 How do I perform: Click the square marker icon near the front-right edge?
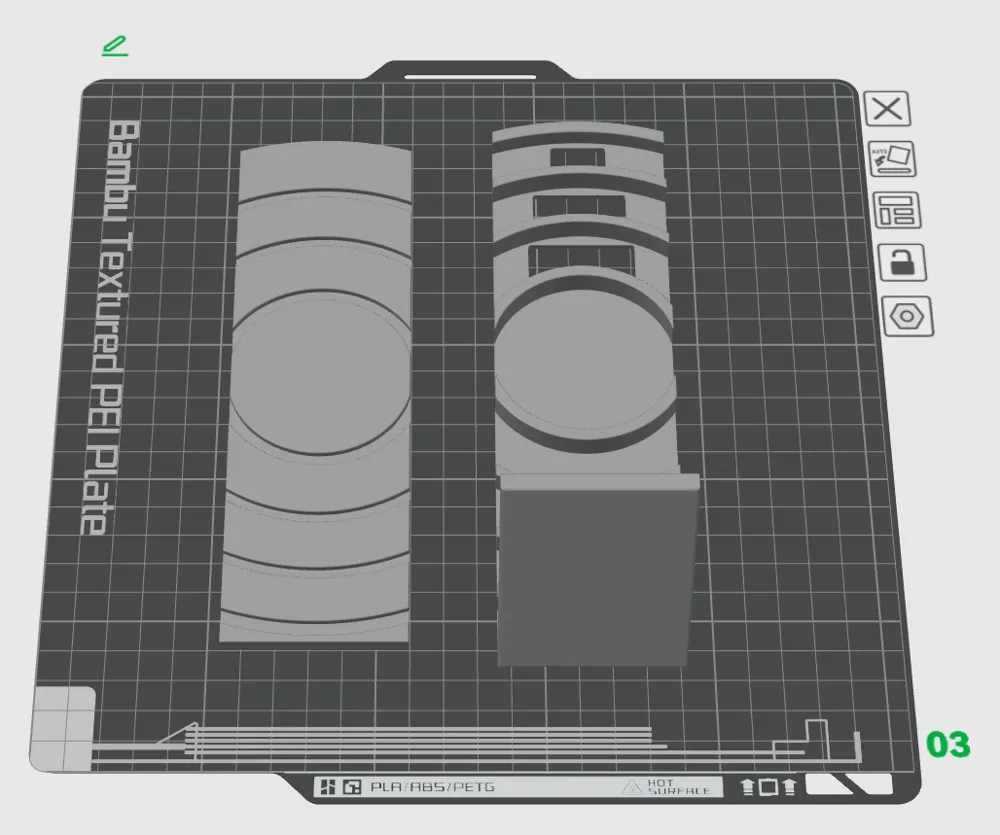pyautogui.click(x=767, y=788)
